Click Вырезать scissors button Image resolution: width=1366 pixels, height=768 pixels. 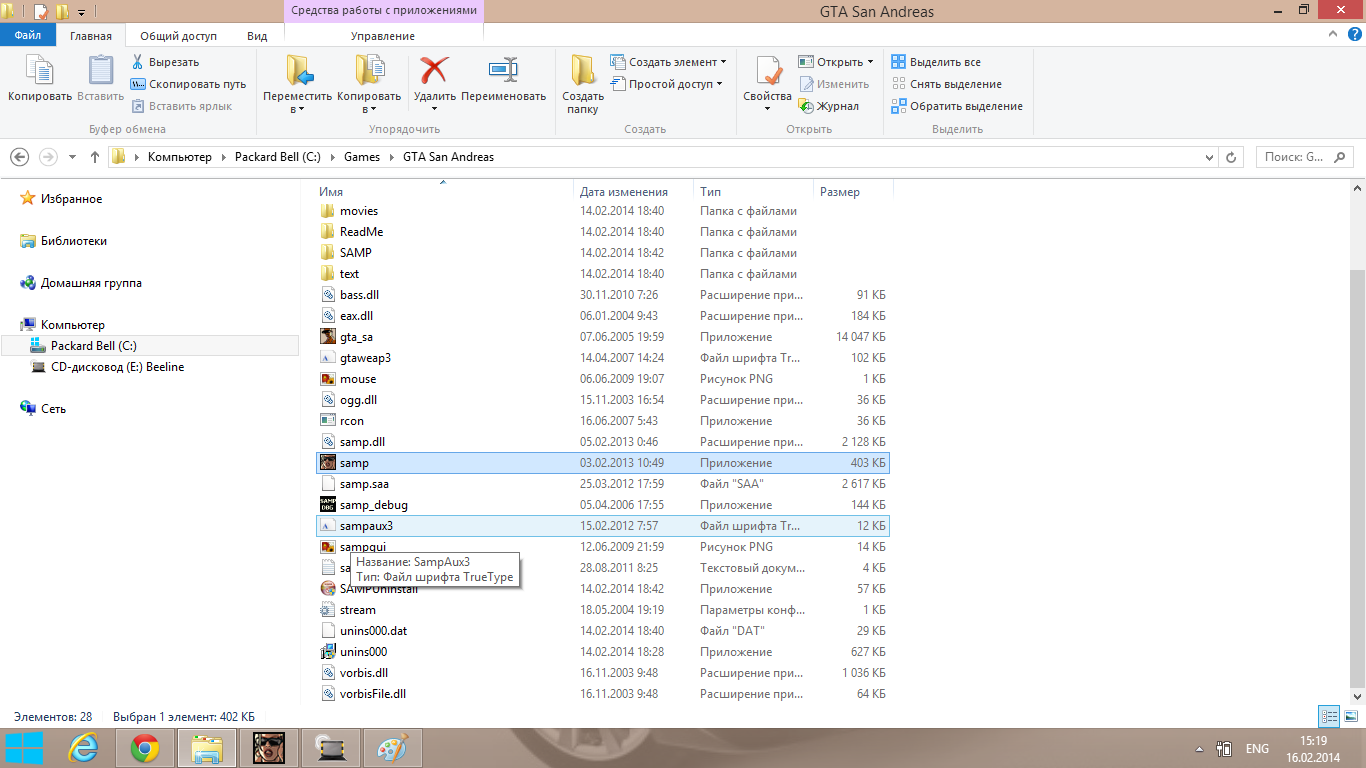[x=165, y=62]
